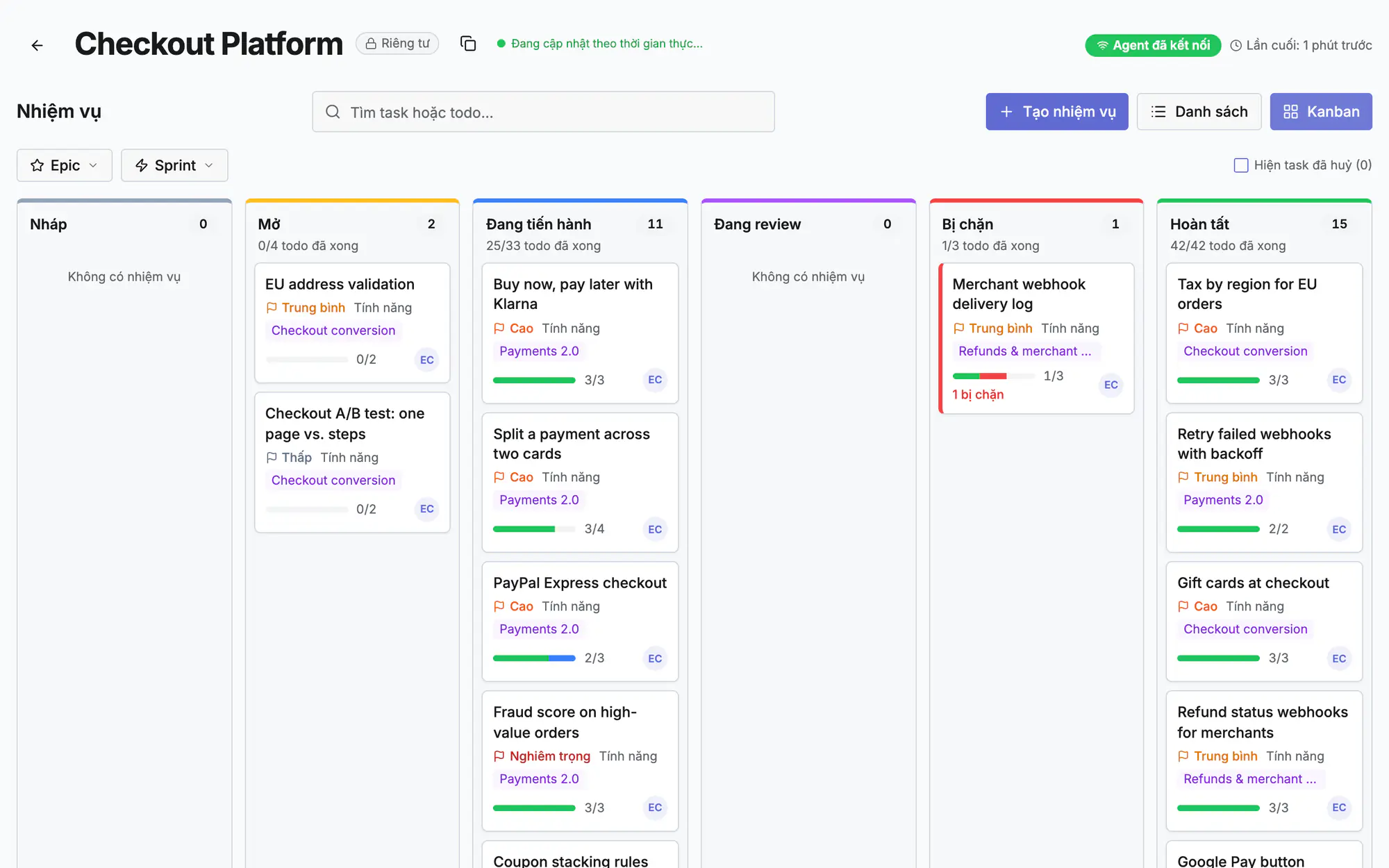
Task: Click flag icon on Tax by region card
Action: (x=1183, y=328)
